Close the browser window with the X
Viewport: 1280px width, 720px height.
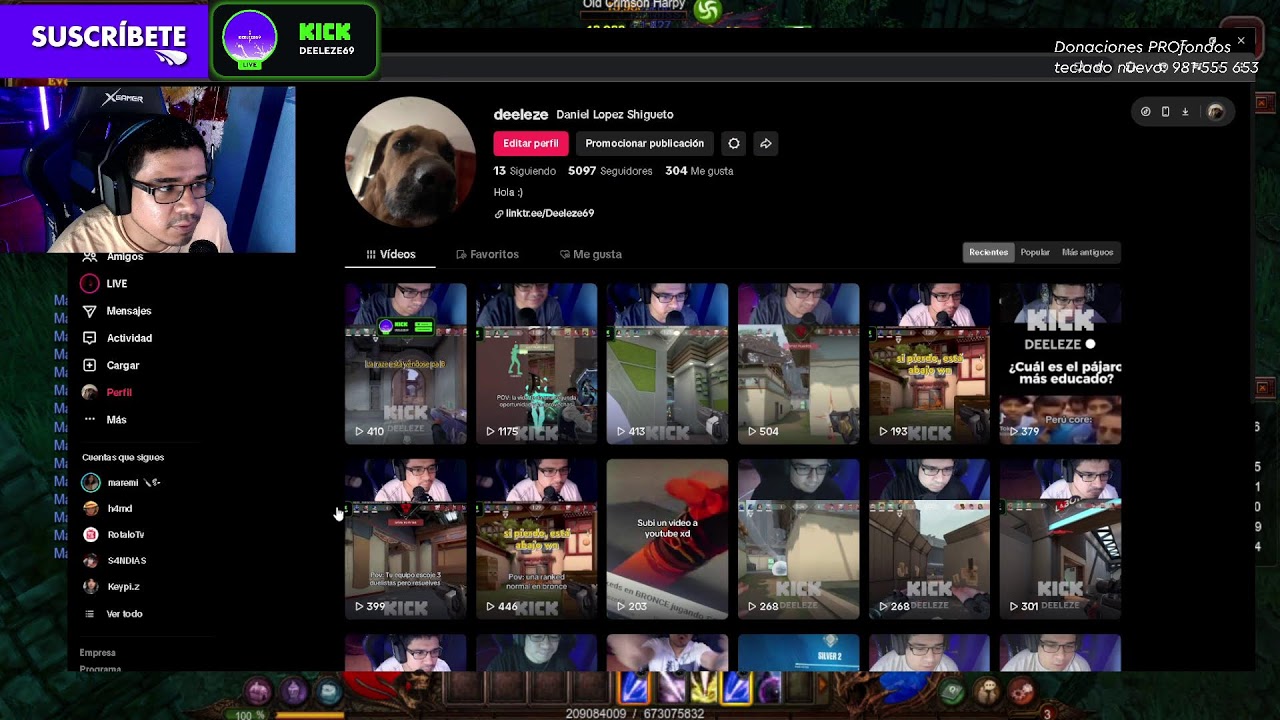(1241, 41)
